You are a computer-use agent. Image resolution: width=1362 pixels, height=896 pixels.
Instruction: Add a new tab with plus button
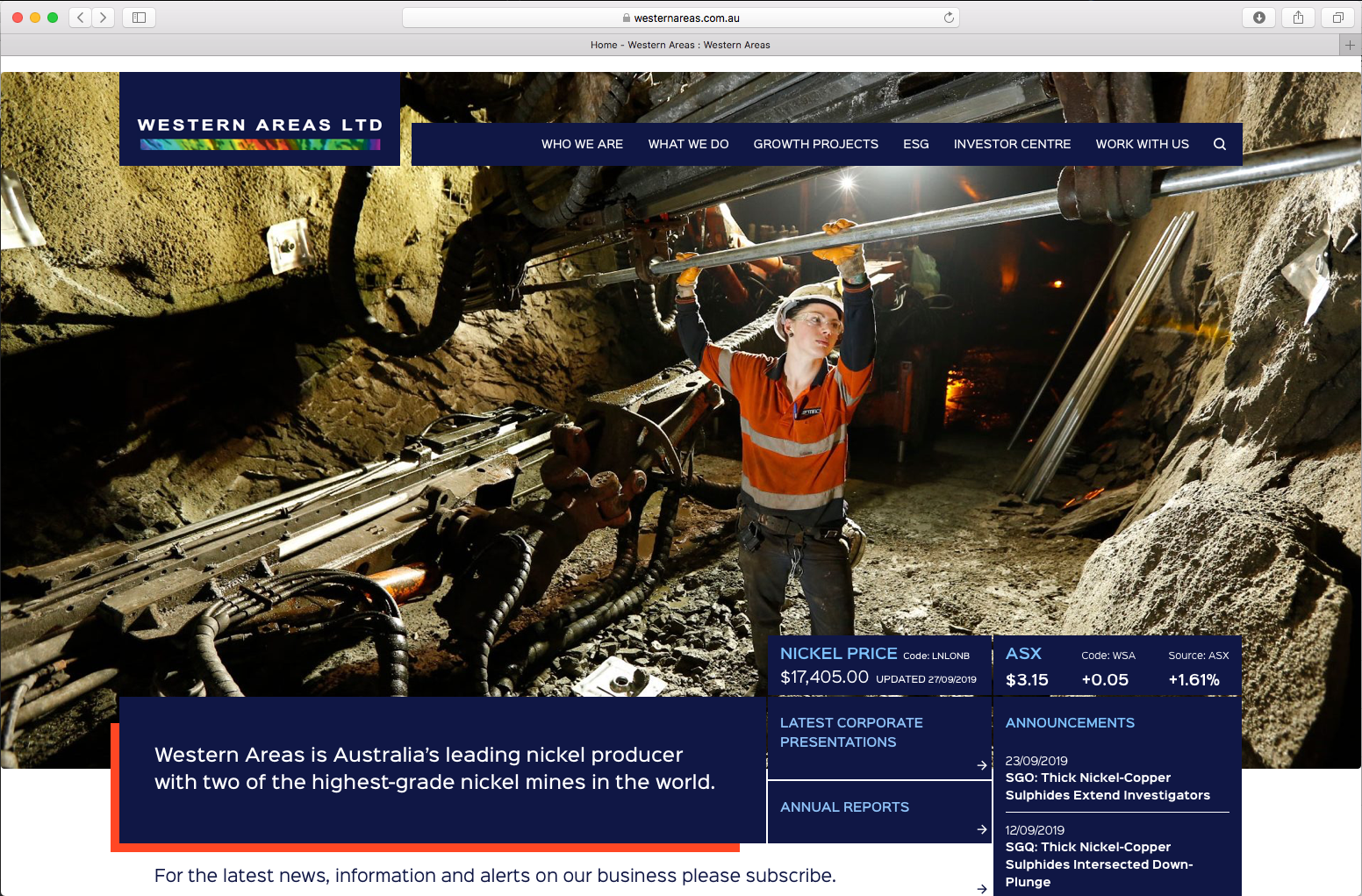tap(1351, 45)
